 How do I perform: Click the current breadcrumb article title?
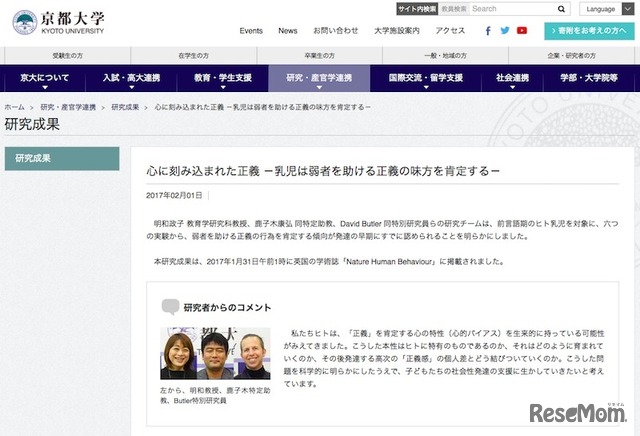click(x=262, y=107)
